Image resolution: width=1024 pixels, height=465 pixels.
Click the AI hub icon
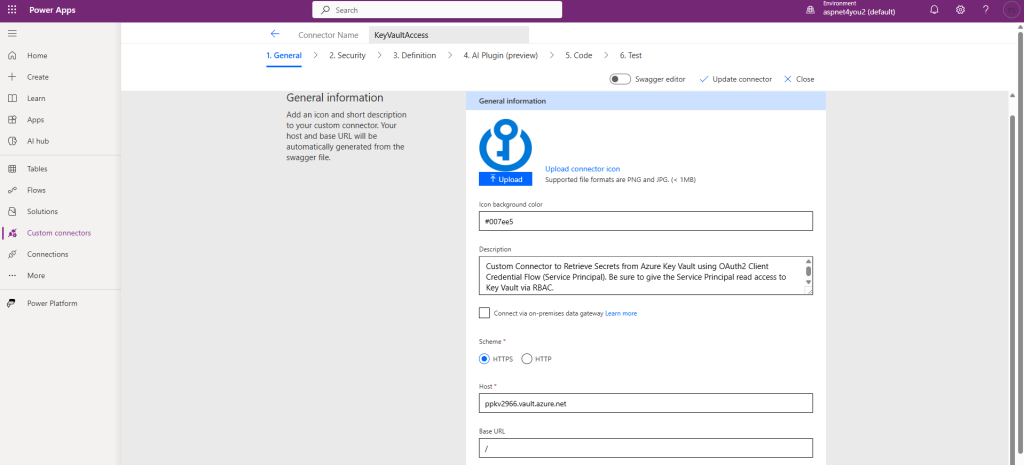coord(12,141)
